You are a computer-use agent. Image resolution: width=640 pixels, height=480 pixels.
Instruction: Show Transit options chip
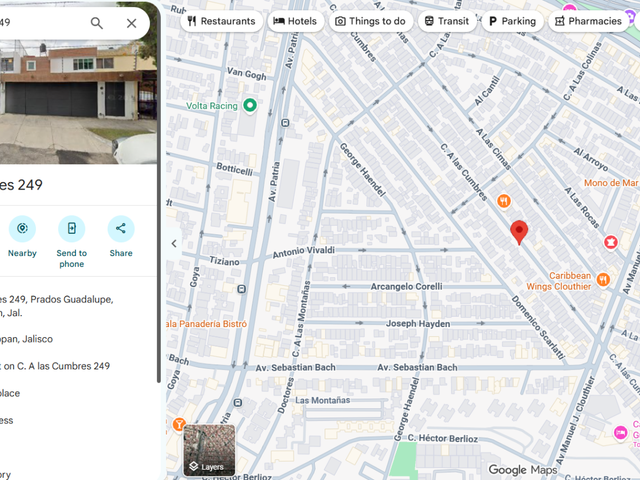(447, 21)
